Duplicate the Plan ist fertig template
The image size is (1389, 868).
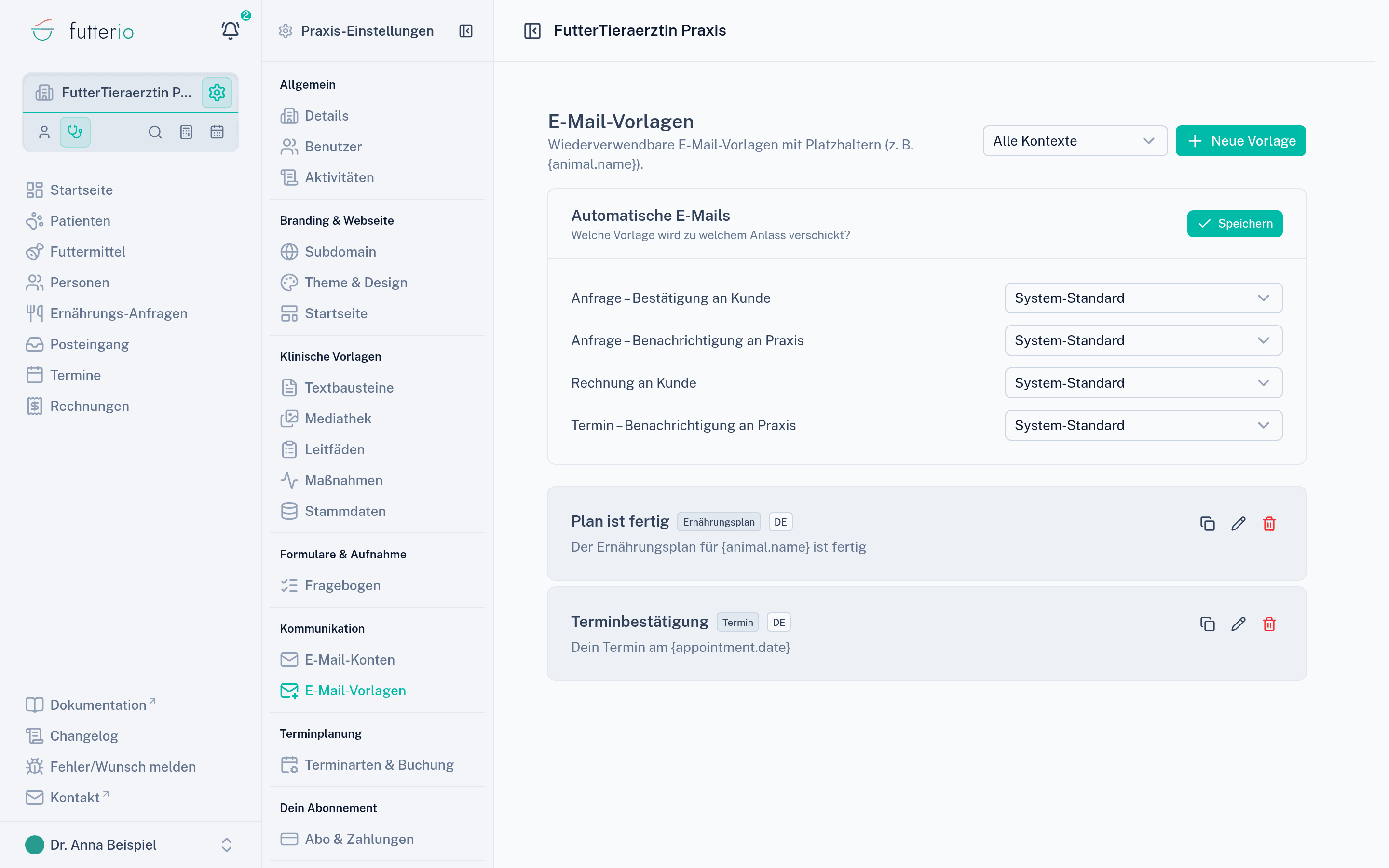(1207, 524)
